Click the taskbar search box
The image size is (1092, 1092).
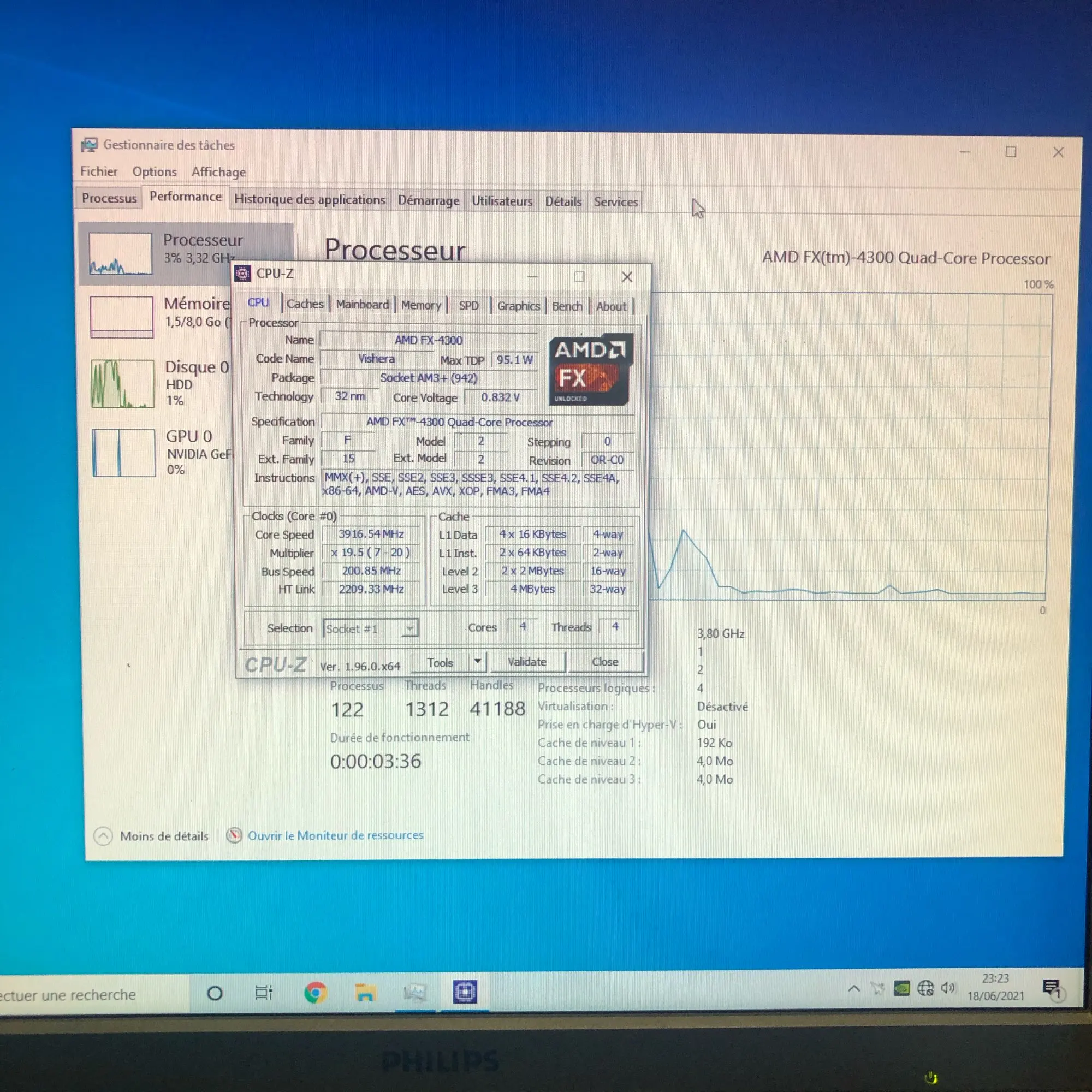[93, 994]
